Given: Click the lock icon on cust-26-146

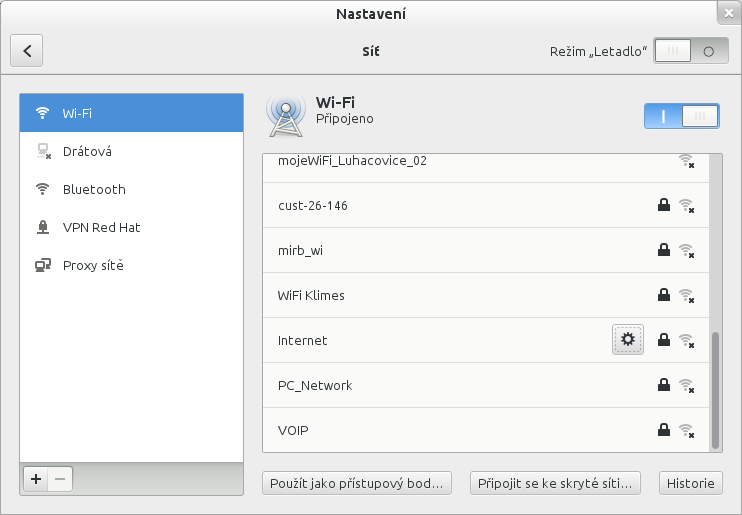Looking at the screenshot, I should (663, 205).
